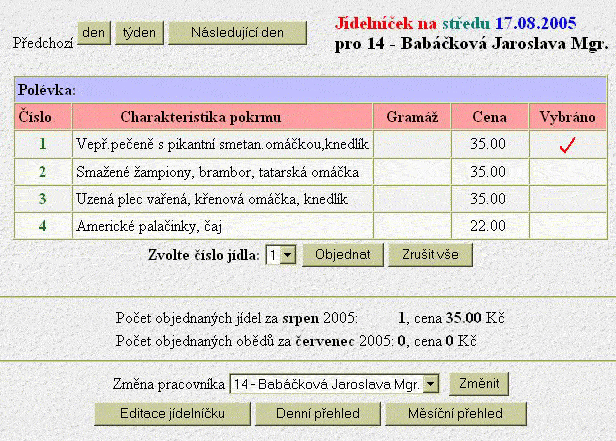Open the meal number dropdown
The width and height of the screenshot is (616, 441).
(x=287, y=255)
